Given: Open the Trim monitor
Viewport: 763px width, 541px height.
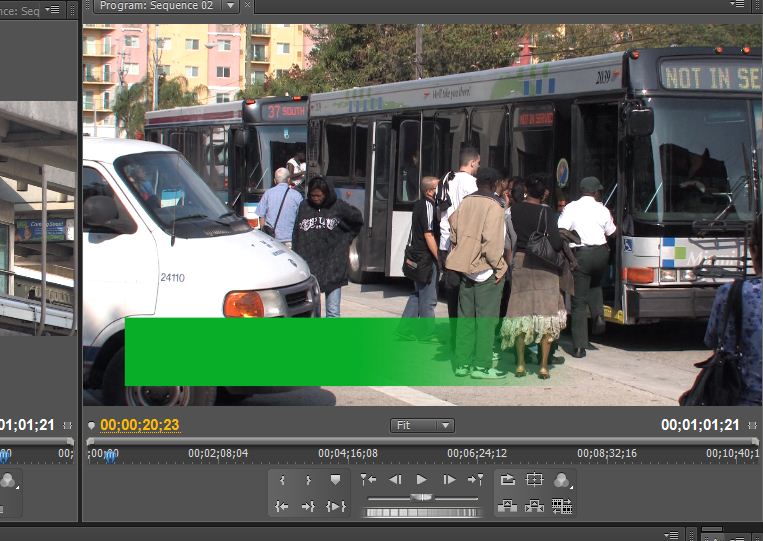Looking at the screenshot, I should pyautogui.click(x=562, y=506).
